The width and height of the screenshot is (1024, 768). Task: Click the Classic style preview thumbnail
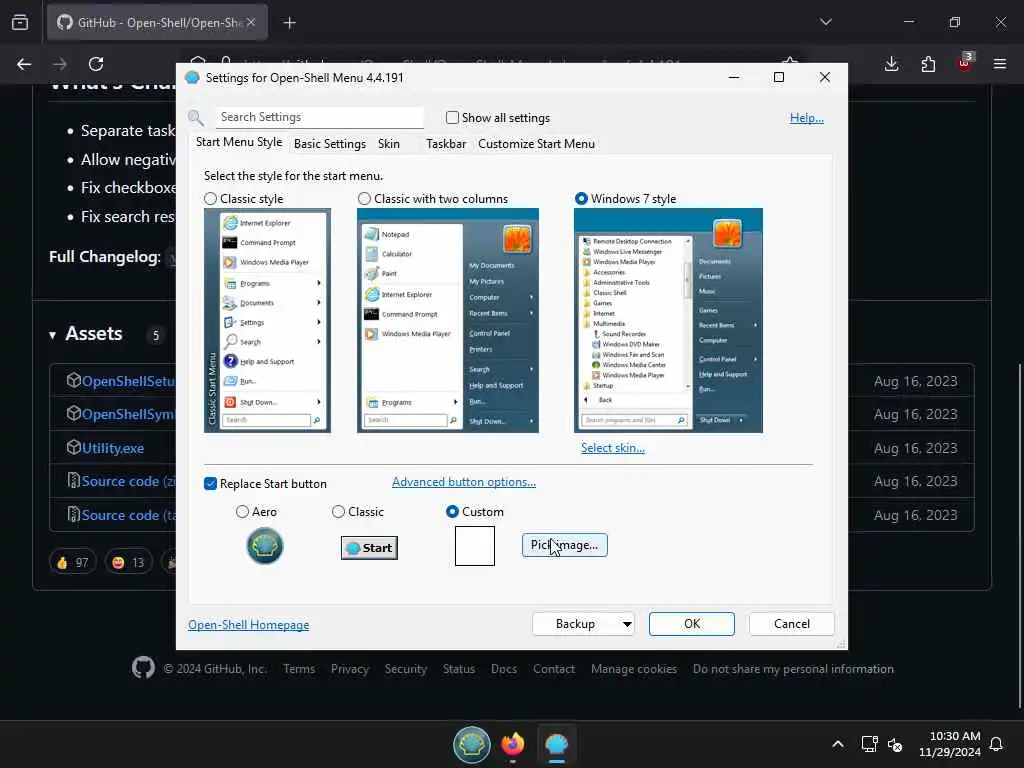pos(267,320)
